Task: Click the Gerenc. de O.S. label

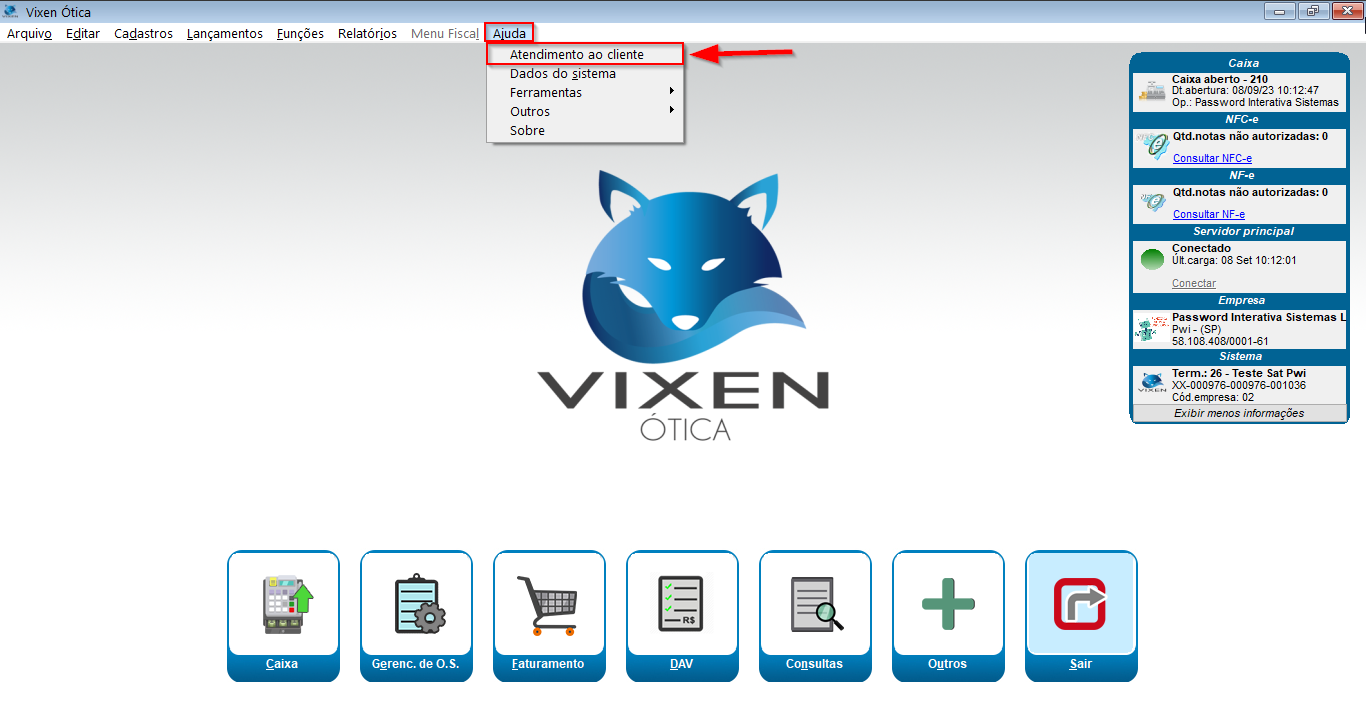Action: 415,664
